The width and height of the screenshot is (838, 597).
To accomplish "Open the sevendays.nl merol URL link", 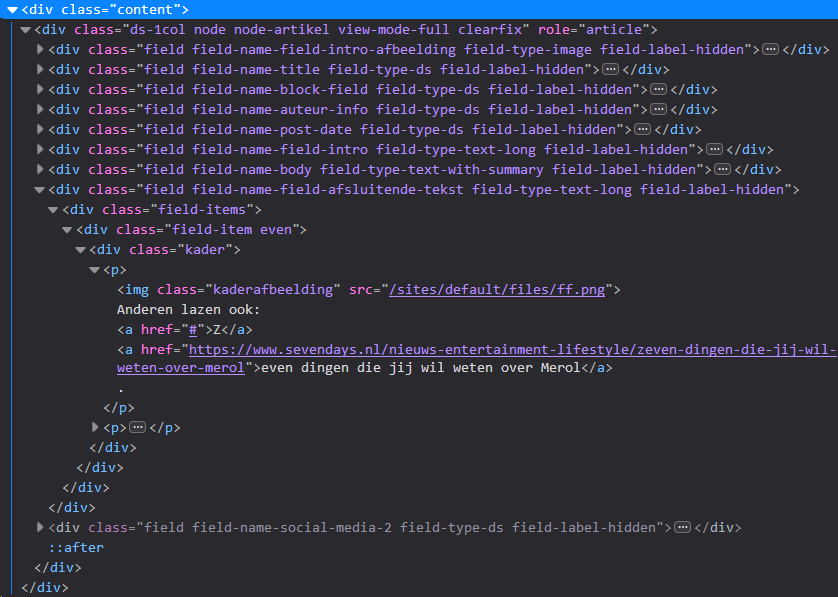I will [x=477, y=359].
